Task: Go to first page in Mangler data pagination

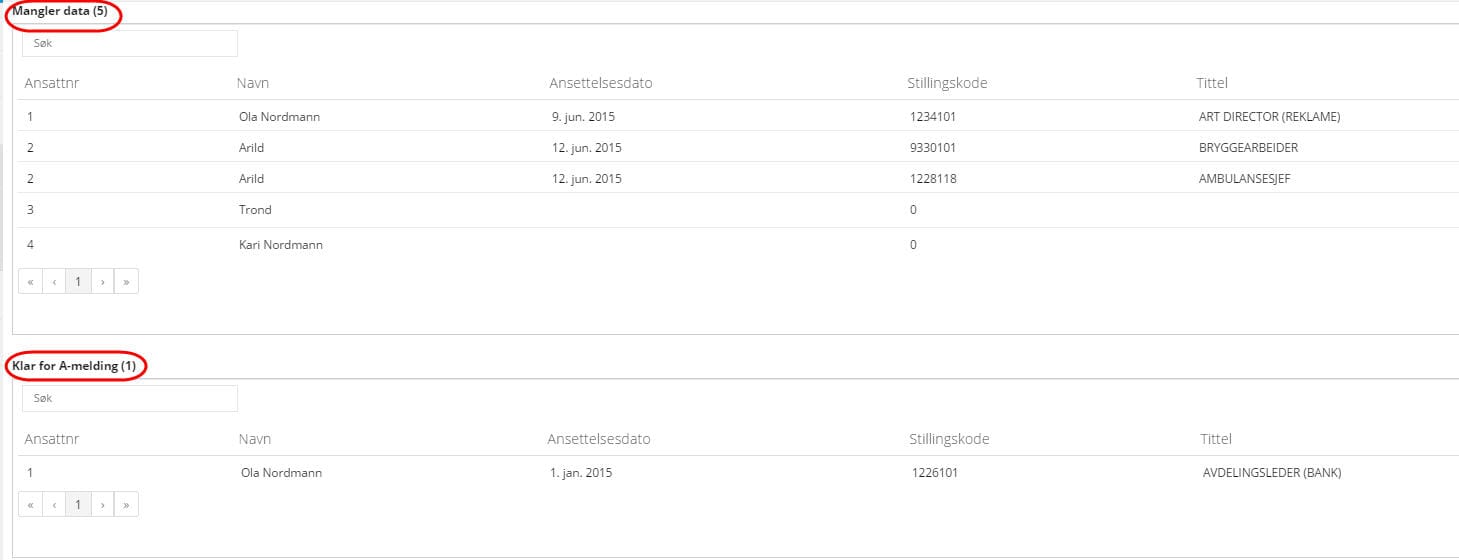Action: tap(30, 282)
